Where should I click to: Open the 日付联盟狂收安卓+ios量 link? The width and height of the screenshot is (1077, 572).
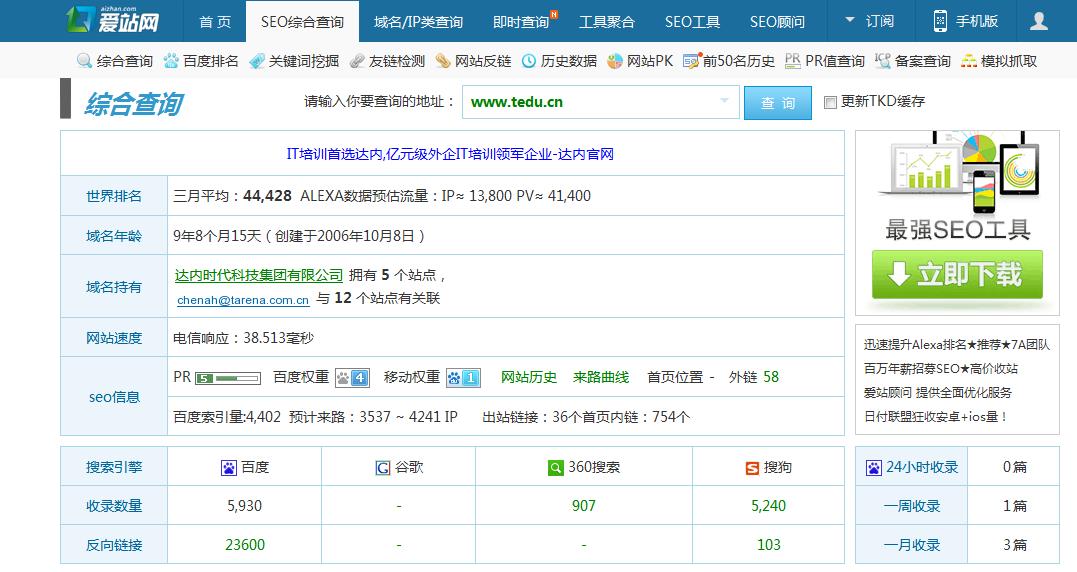[936, 417]
